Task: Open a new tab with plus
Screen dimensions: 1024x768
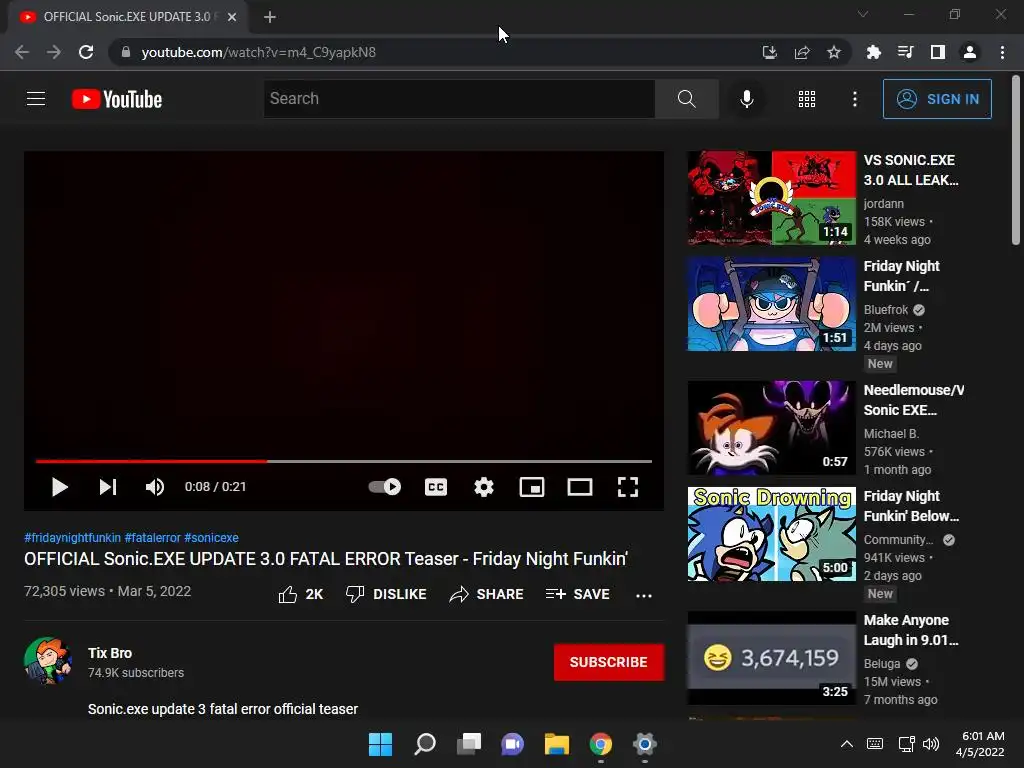Action: pos(270,17)
